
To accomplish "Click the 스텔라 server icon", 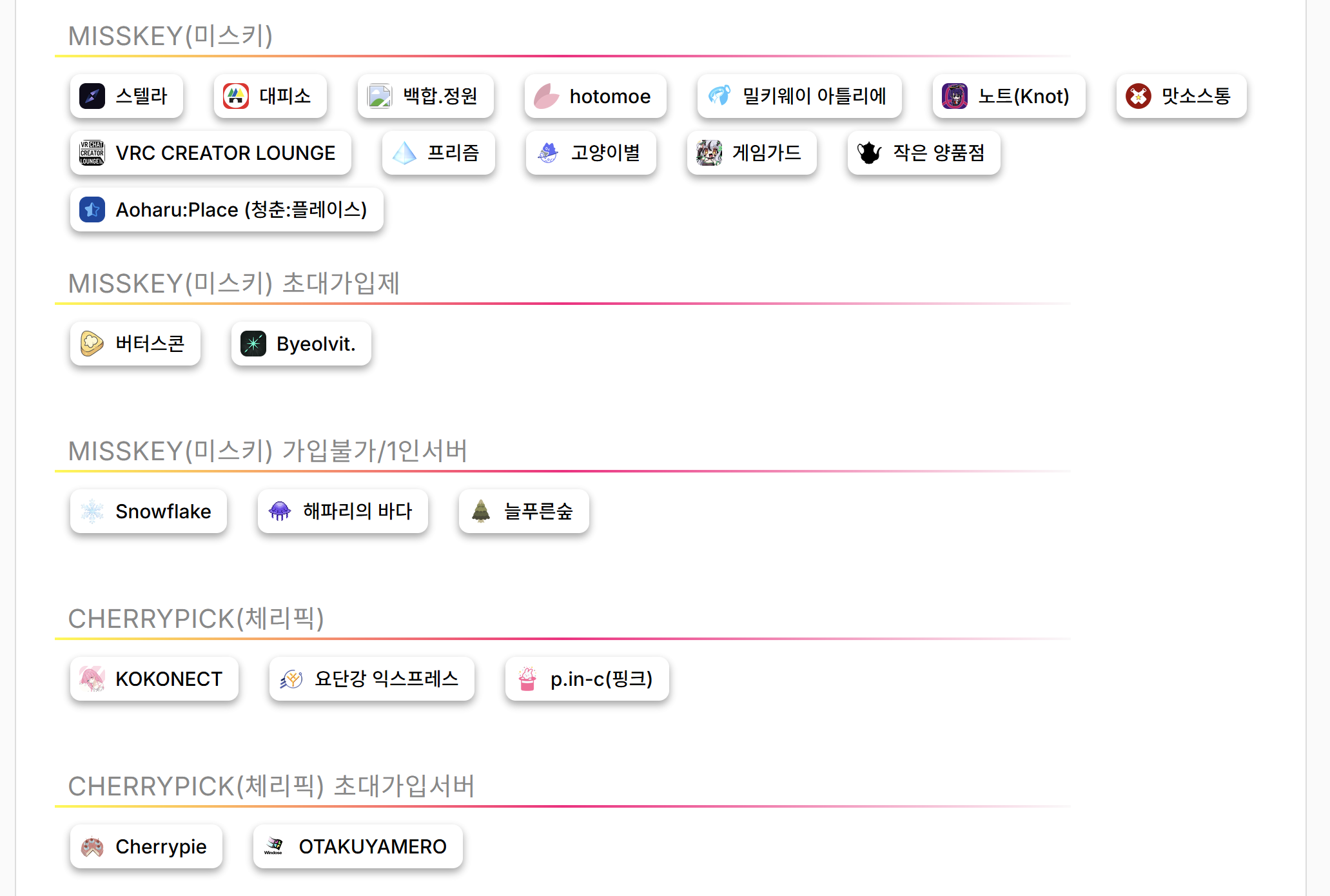I will (x=92, y=96).
